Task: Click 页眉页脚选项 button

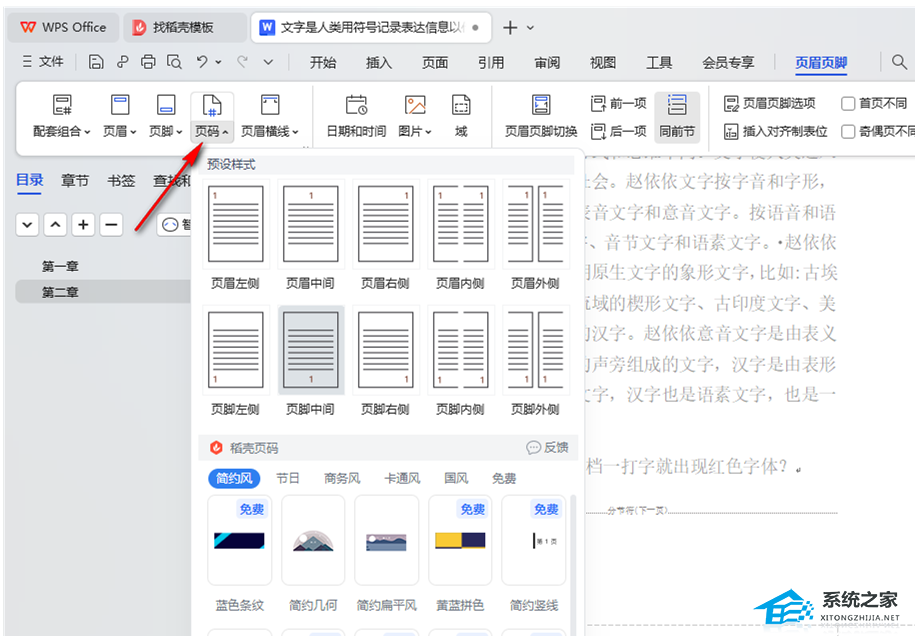Action: click(x=770, y=103)
